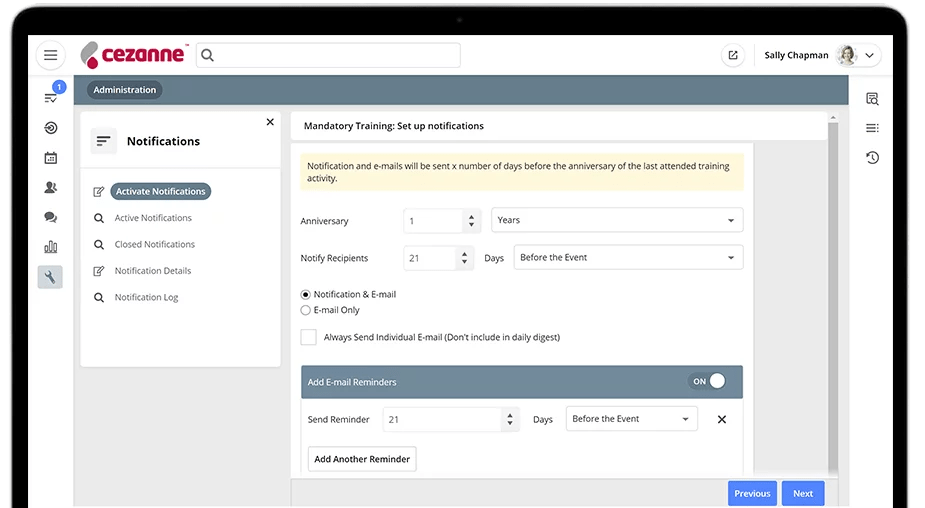Viewport: 925px width, 508px height.
Task: Open the tasks checklist icon with badge
Action: pos(51,96)
